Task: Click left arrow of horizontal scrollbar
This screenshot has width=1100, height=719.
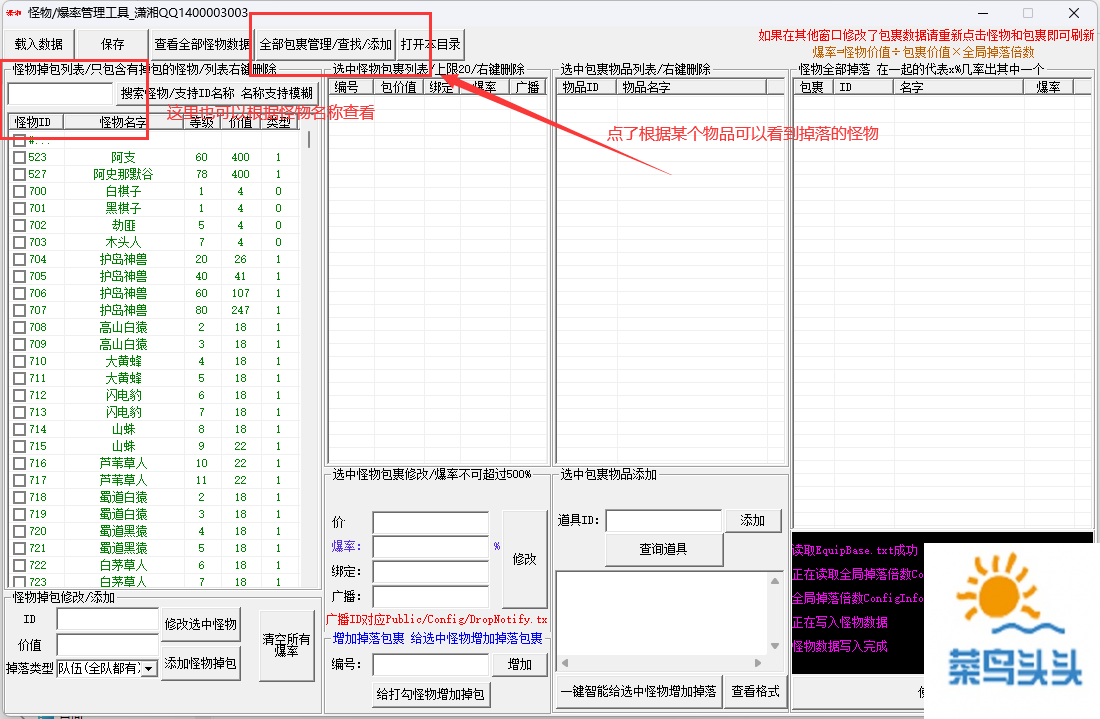Action: click(x=565, y=663)
